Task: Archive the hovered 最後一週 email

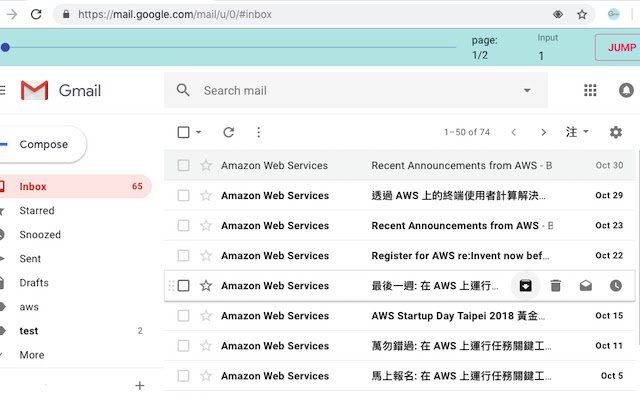Action: pyautogui.click(x=526, y=286)
